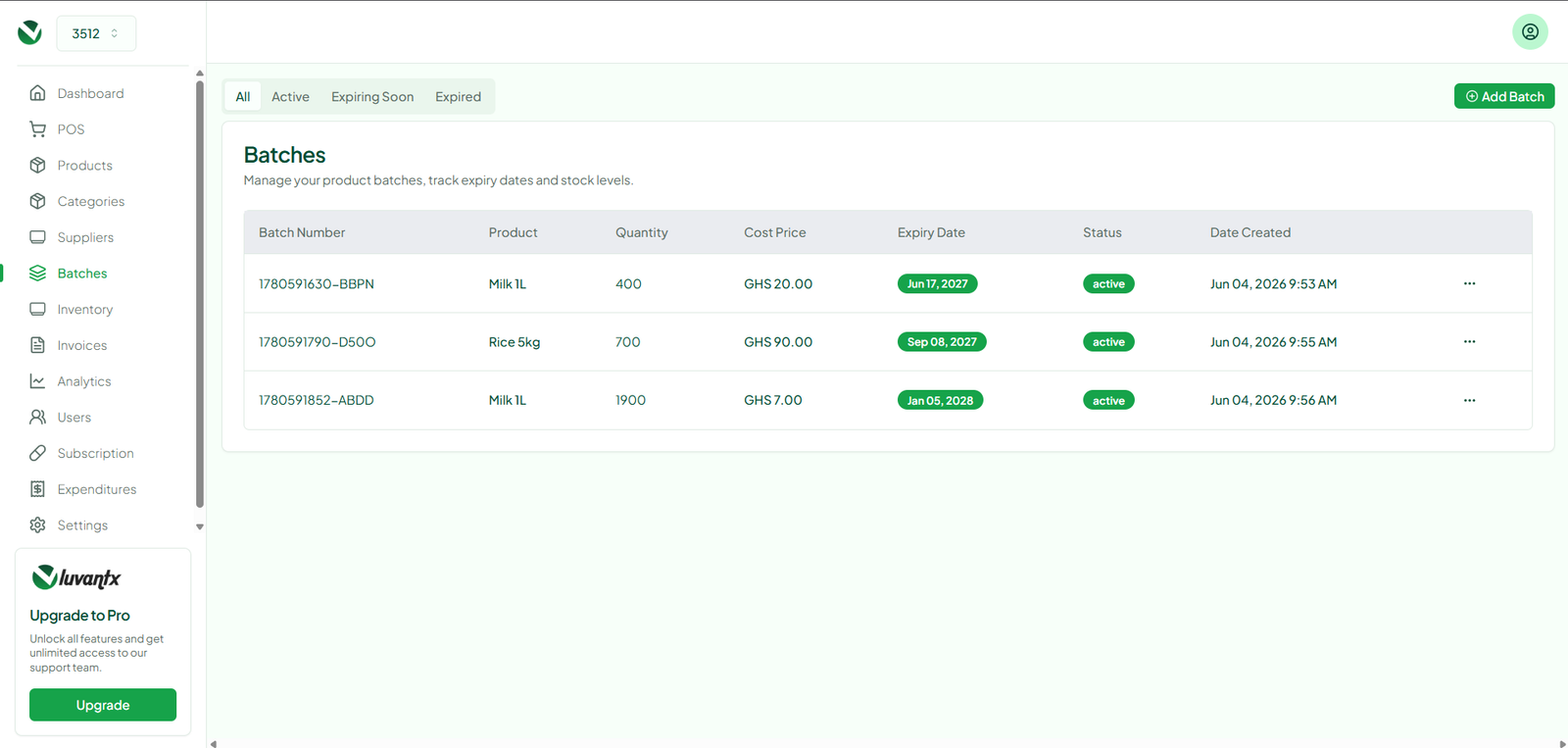The image size is (1568, 748).
Task: Open the Expenditures page link
Action: [97, 489]
